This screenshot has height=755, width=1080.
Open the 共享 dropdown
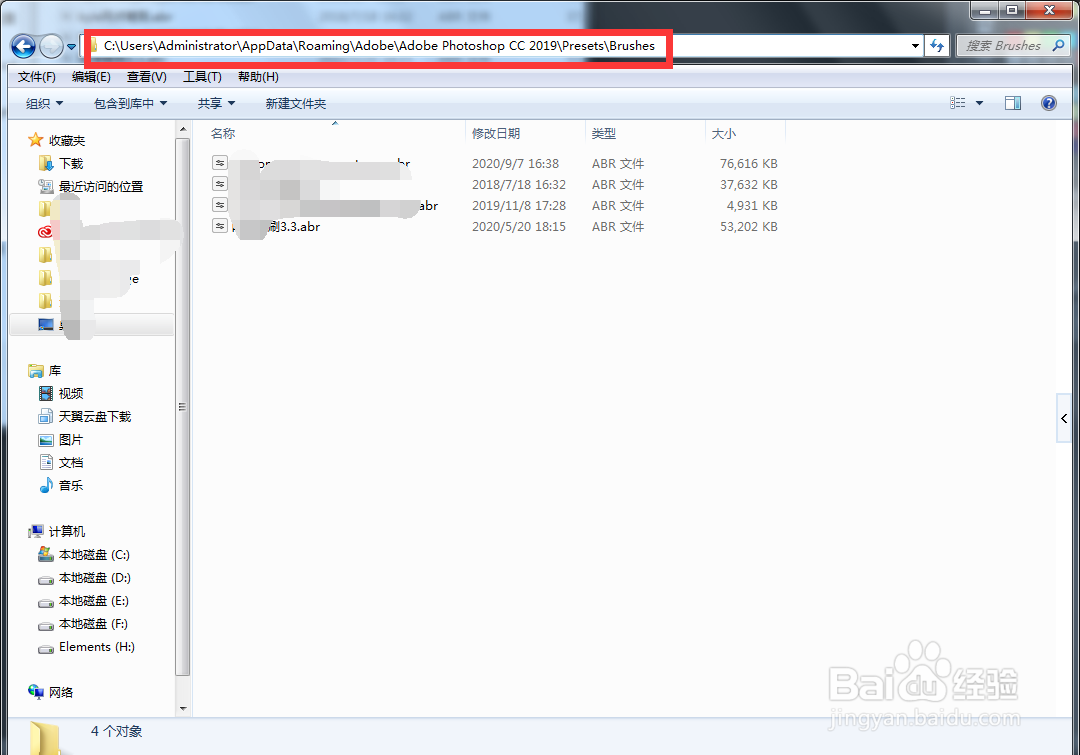click(216, 103)
